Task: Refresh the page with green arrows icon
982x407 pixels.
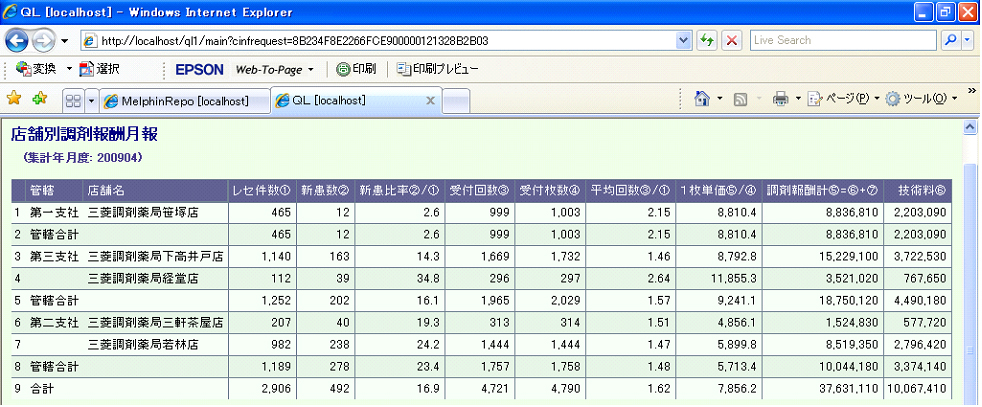Action: [x=706, y=41]
